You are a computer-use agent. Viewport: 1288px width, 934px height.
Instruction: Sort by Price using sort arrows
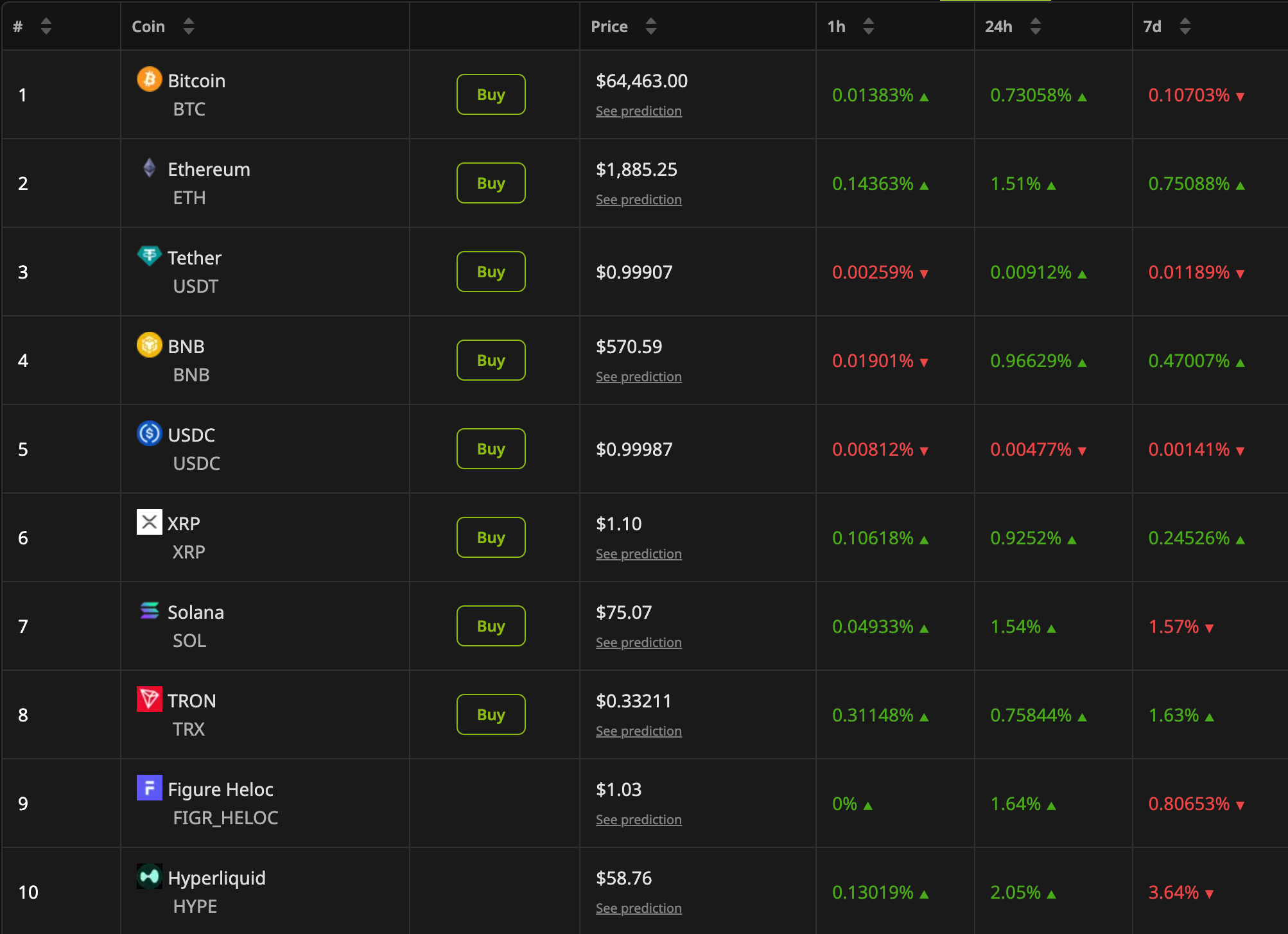pyautogui.click(x=650, y=26)
